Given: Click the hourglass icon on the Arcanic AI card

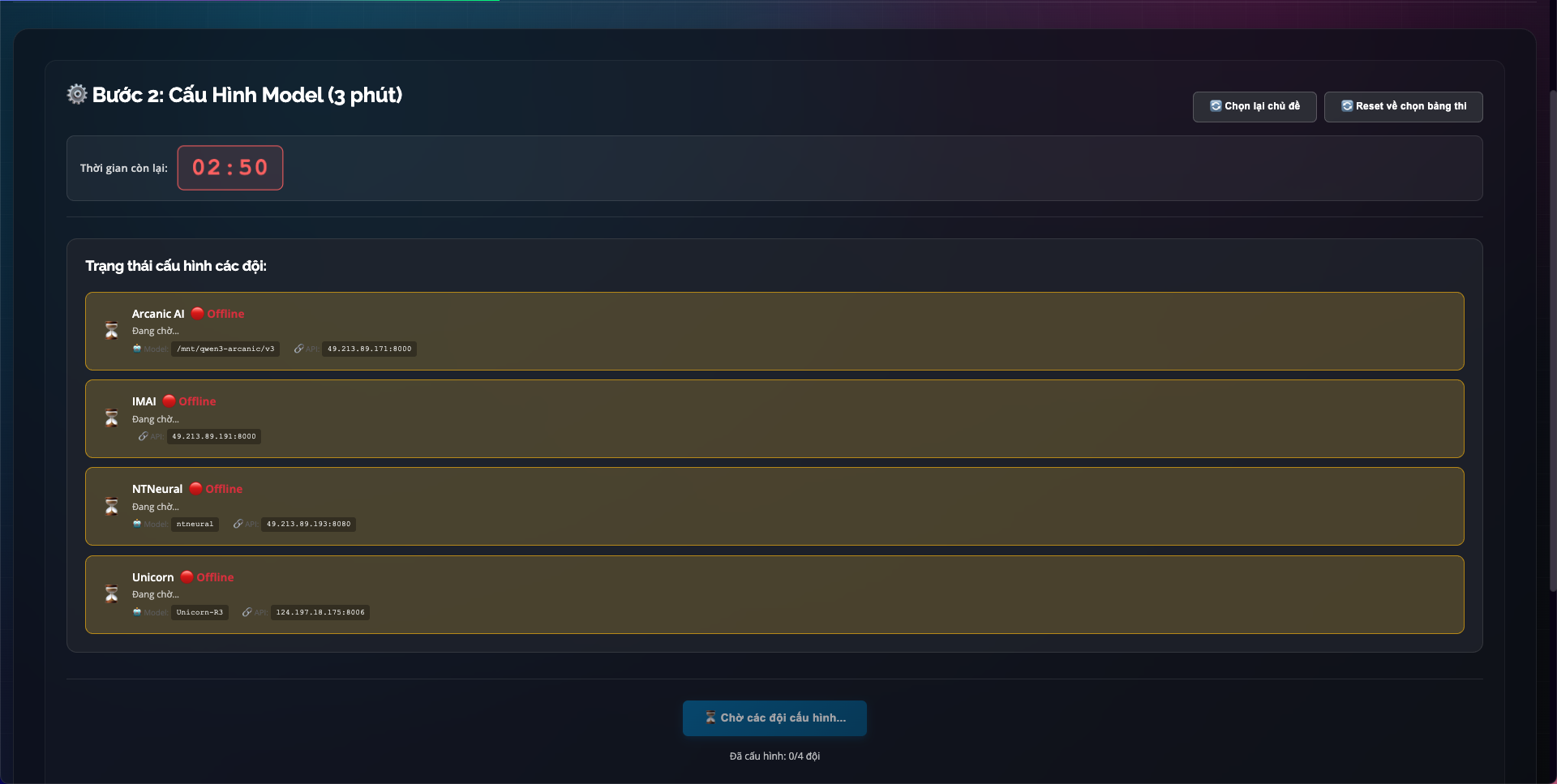Looking at the screenshot, I should pos(113,331).
